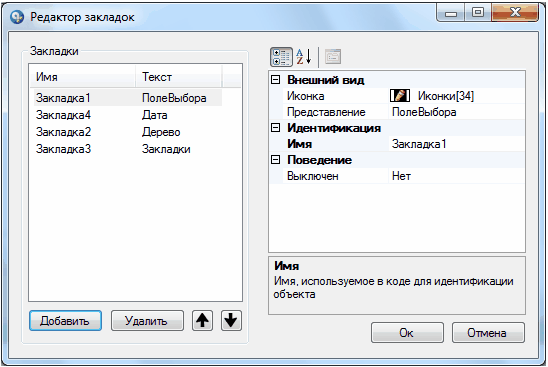548x367 pixels.
Task: Select the Закладка3 row
Action: (x=128, y=149)
